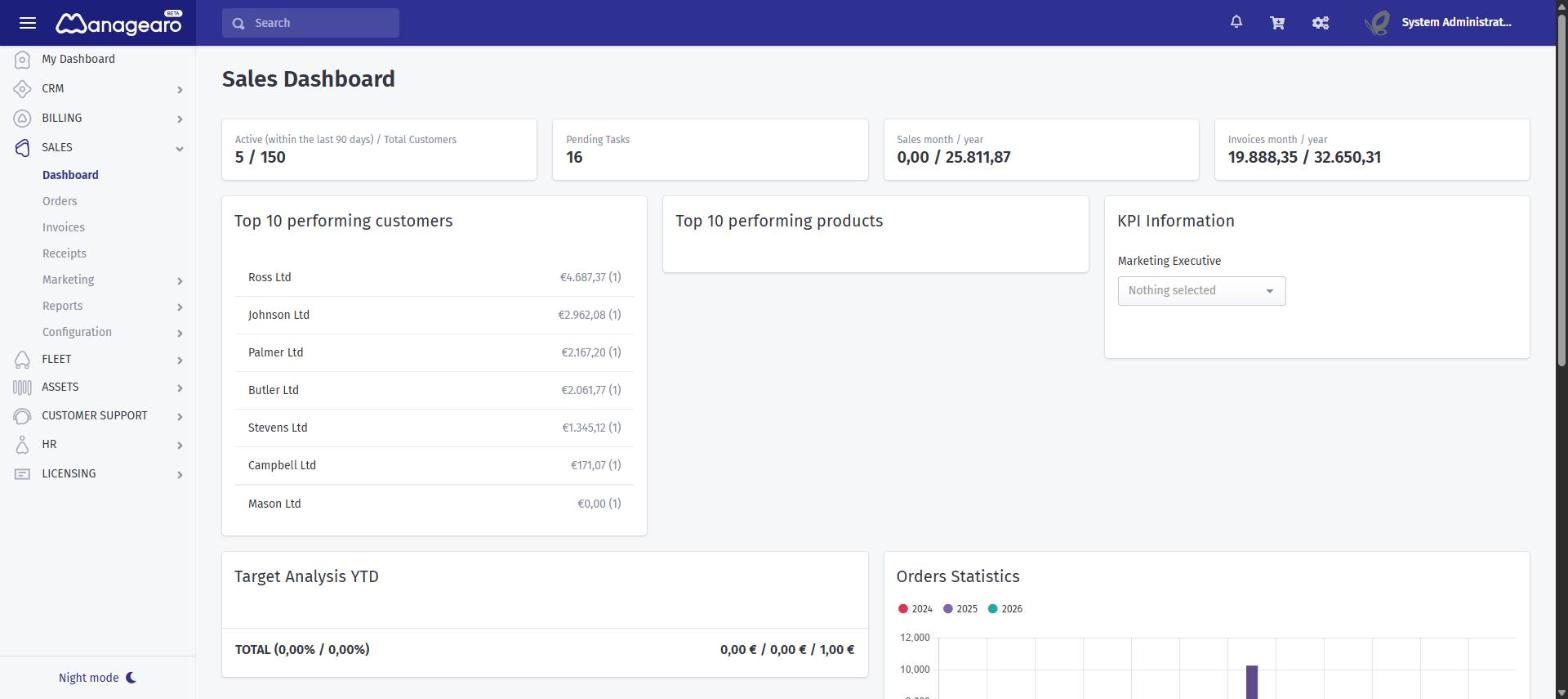Expand the Assets menu chevron
Image resolution: width=1568 pixels, height=699 pixels.
[x=179, y=388]
